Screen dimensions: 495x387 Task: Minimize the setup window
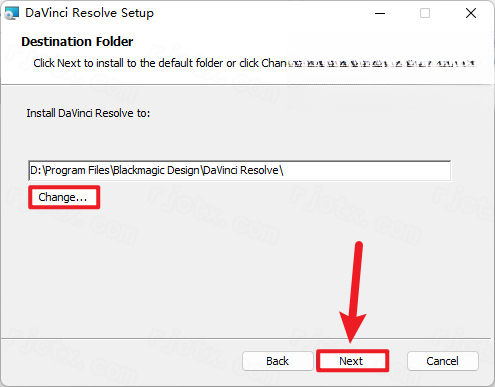(x=380, y=13)
